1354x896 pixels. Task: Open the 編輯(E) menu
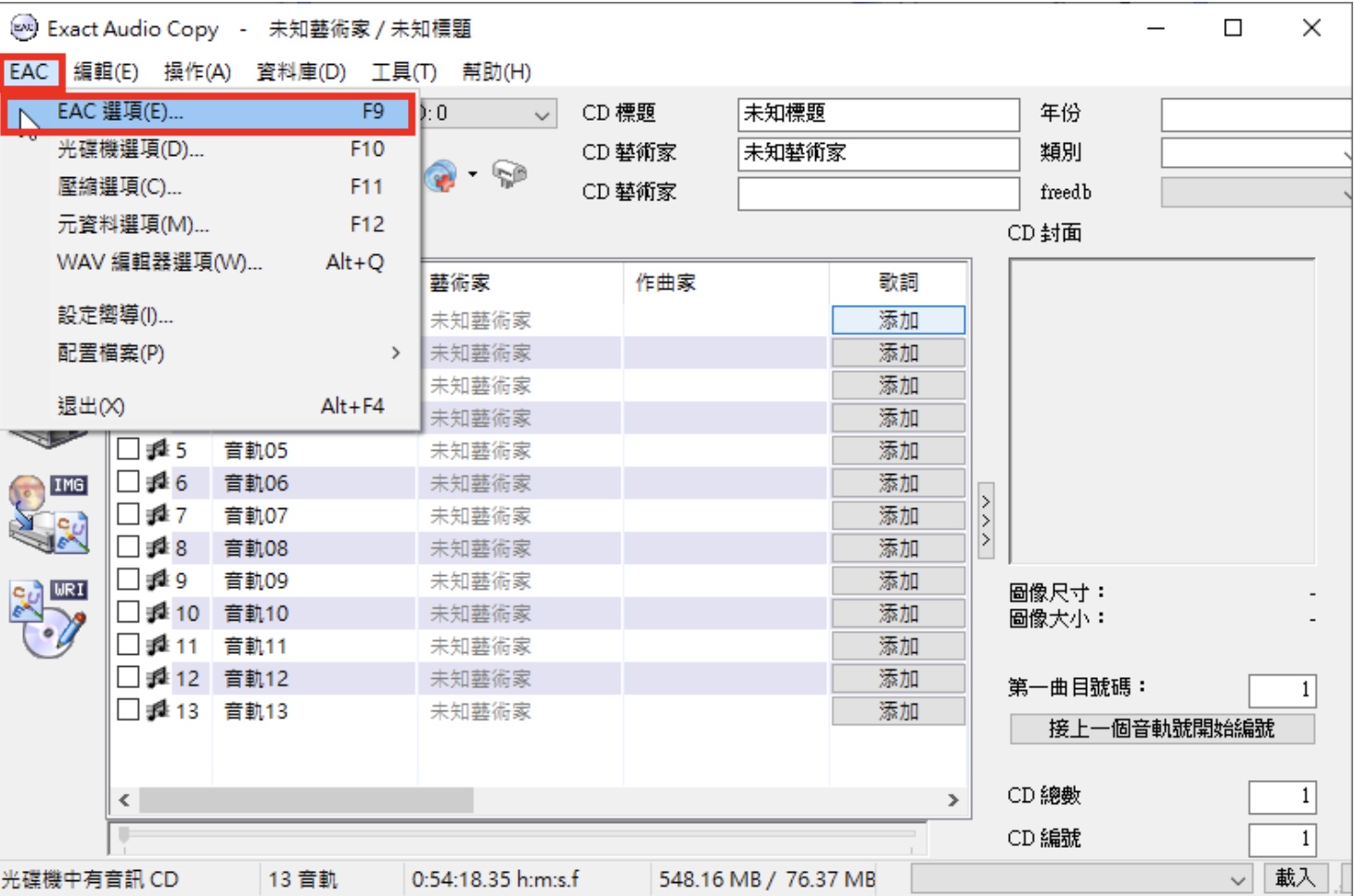click(106, 71)
